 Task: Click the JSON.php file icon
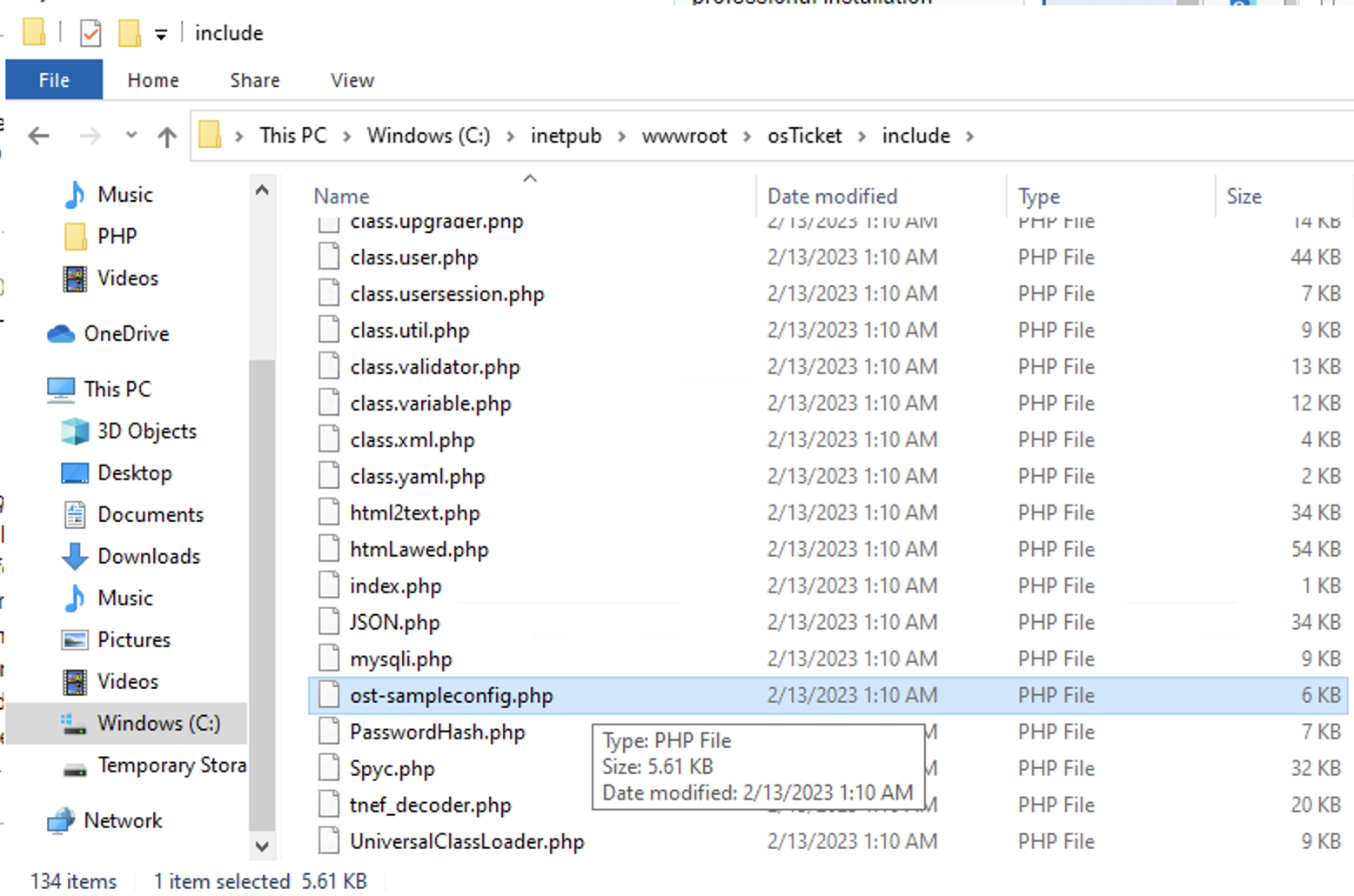[x=329, y=622]
